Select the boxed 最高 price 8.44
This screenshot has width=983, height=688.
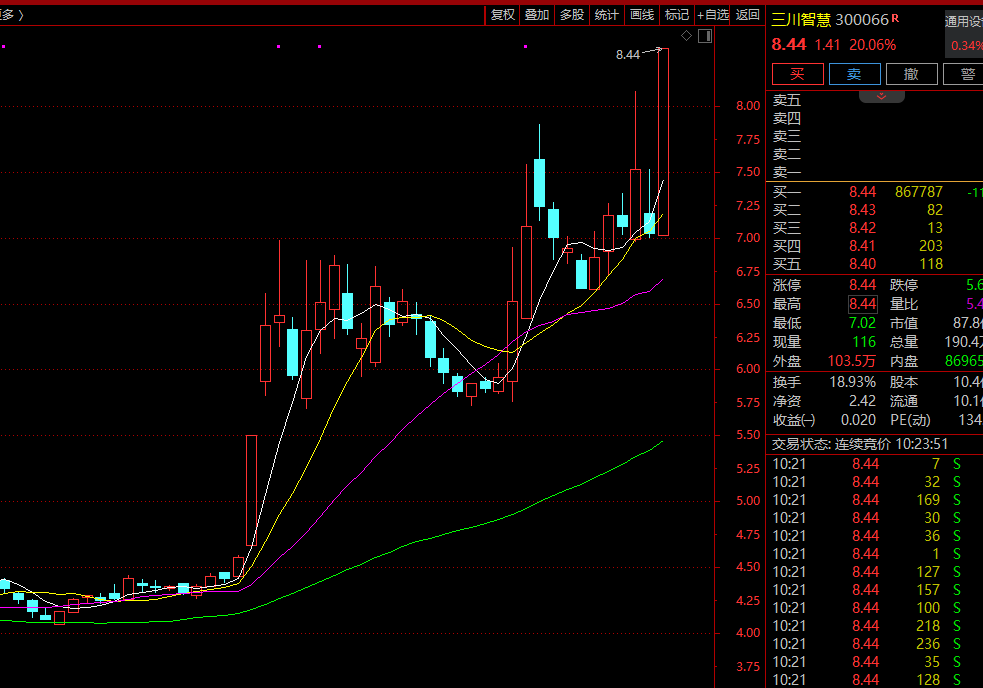(x=862, y=304)
